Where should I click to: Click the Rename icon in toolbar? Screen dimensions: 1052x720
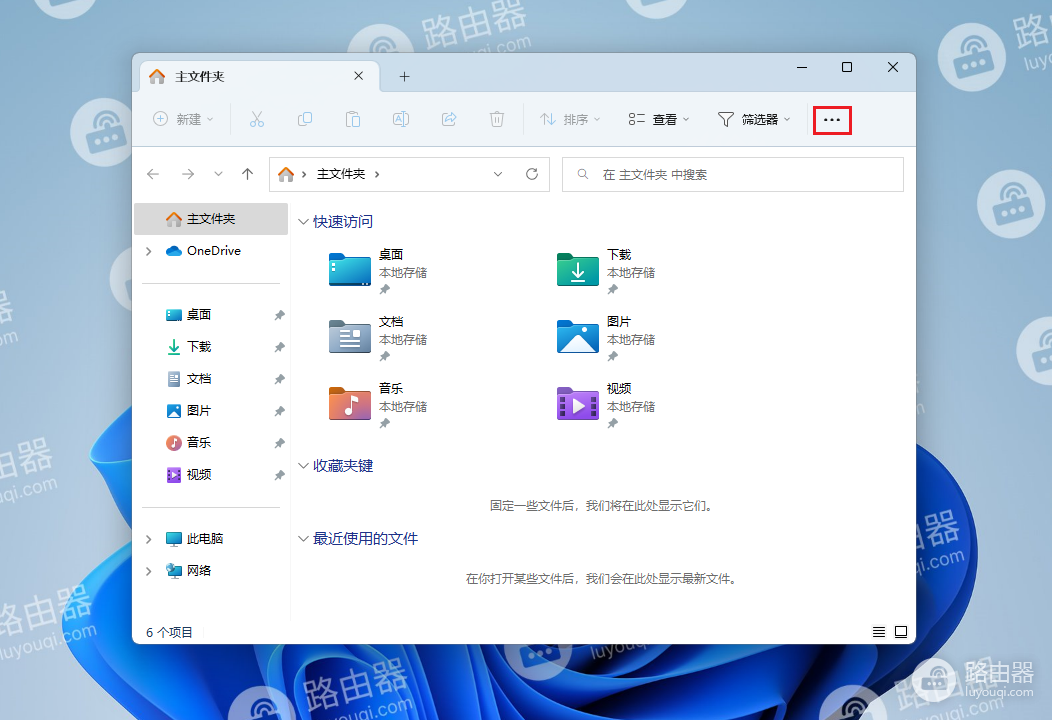tap(401, 119)
